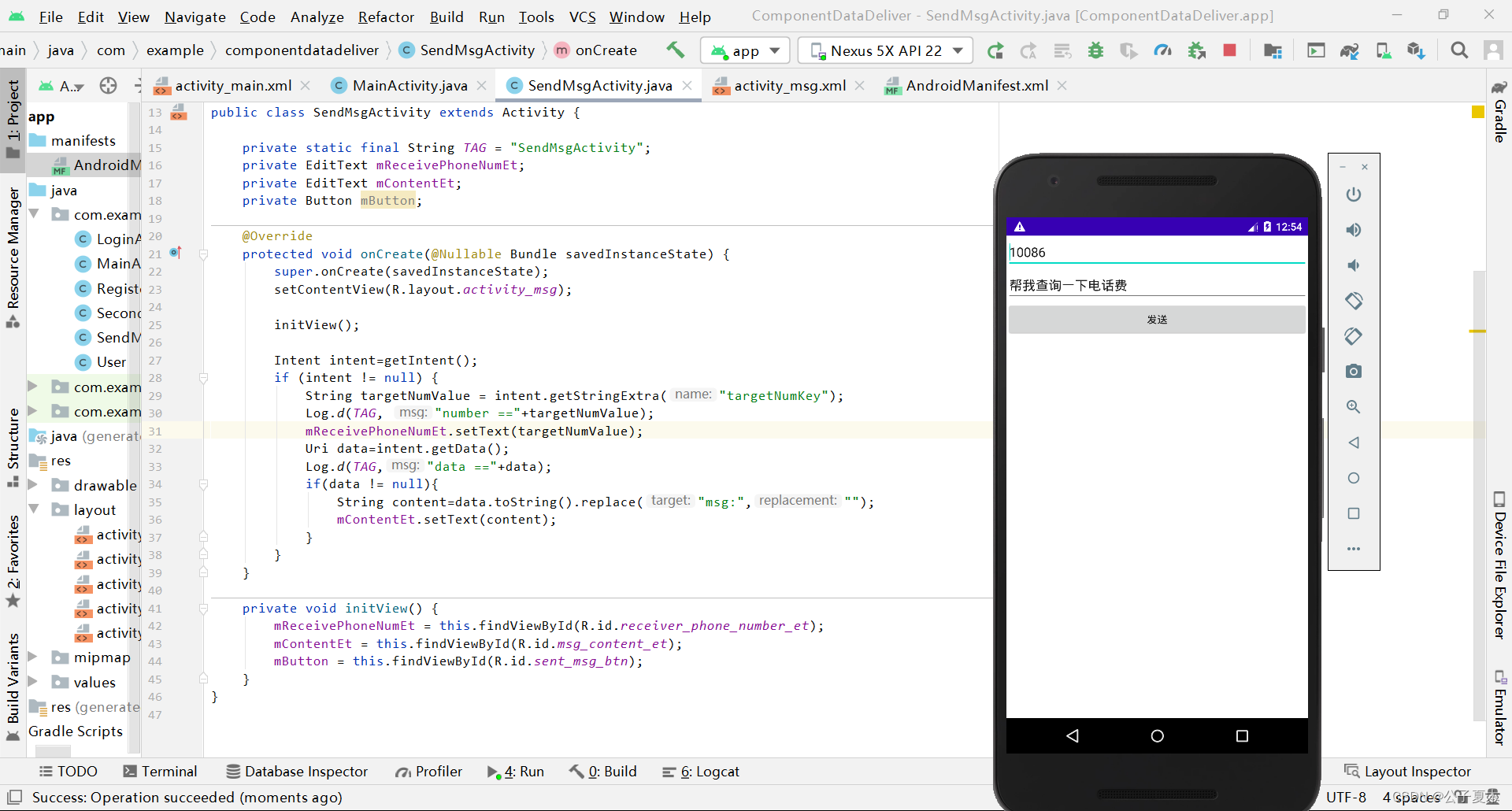
Task: Open Search Everywhere magnifier
Action: (1459, 50)
